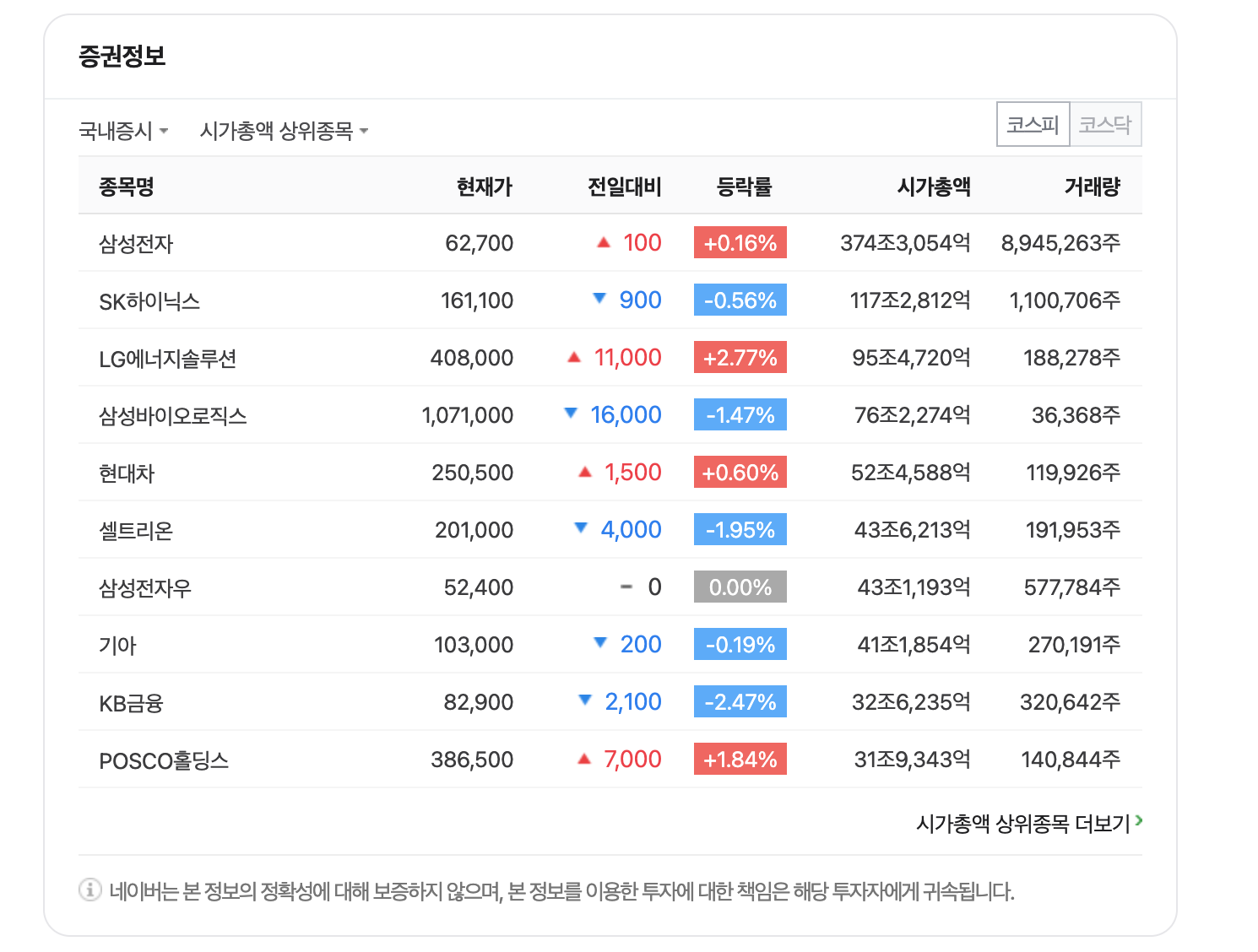Switch to the 코스닥 tab

[x=1105, y=124]
